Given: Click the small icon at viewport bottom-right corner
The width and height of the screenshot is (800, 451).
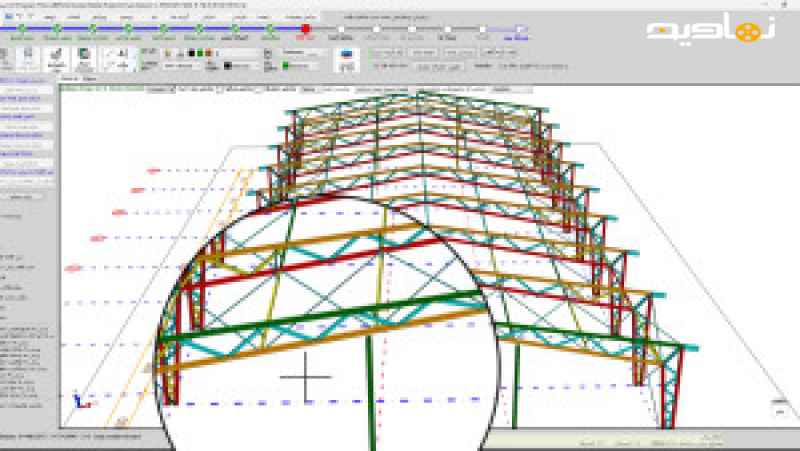Looking at the screenshot, I should coord(776,402).
